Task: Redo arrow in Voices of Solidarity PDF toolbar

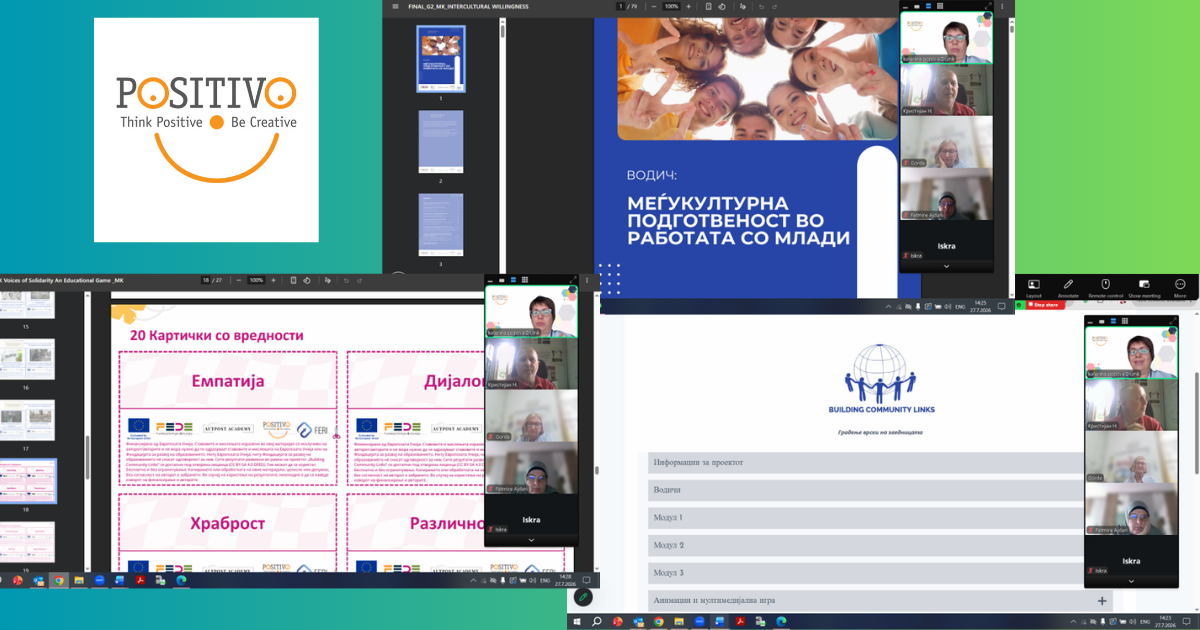Action: [x=359, y=280]
